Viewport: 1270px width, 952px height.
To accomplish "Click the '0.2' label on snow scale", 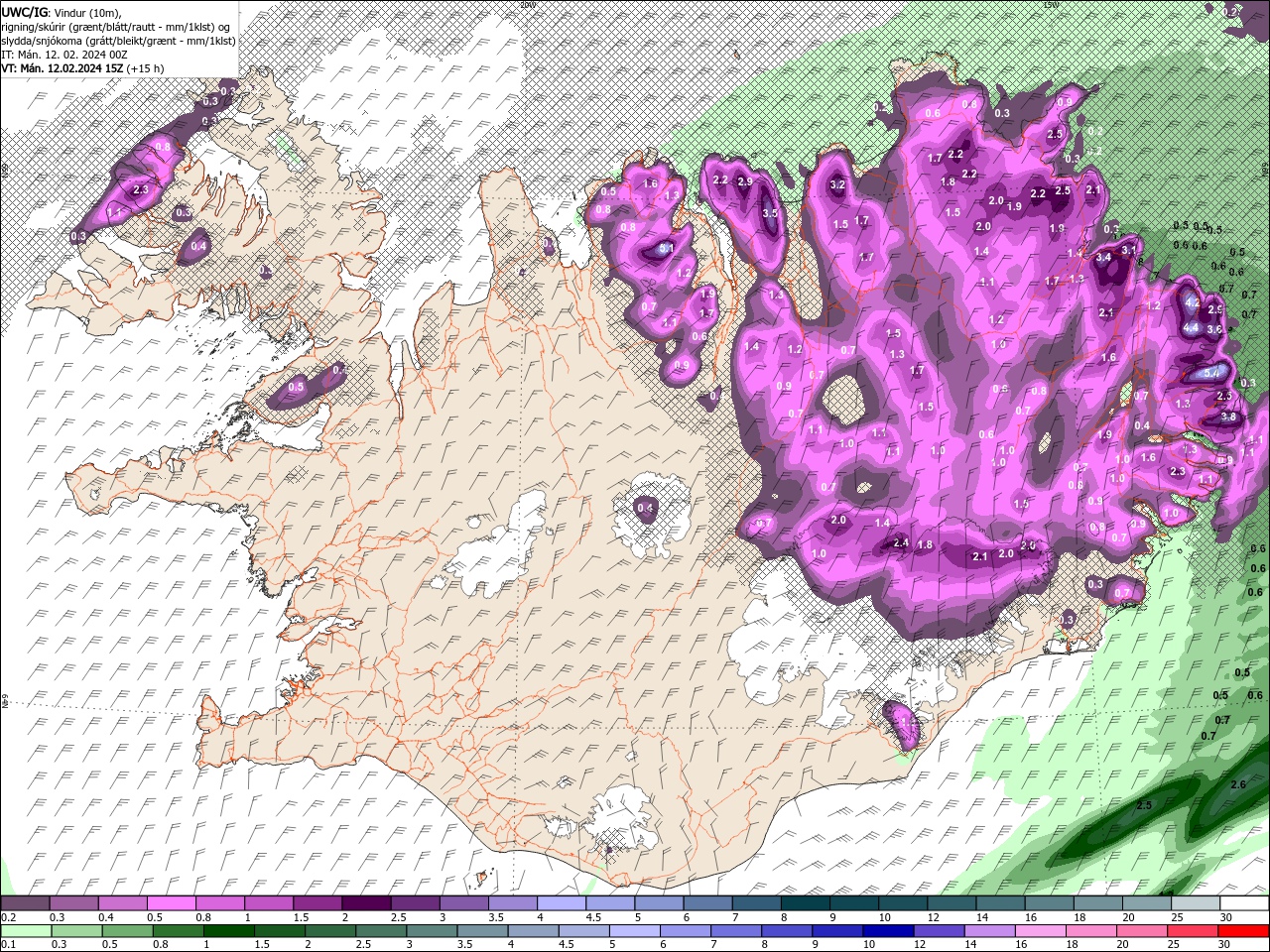I will click(x=7, y=917).
